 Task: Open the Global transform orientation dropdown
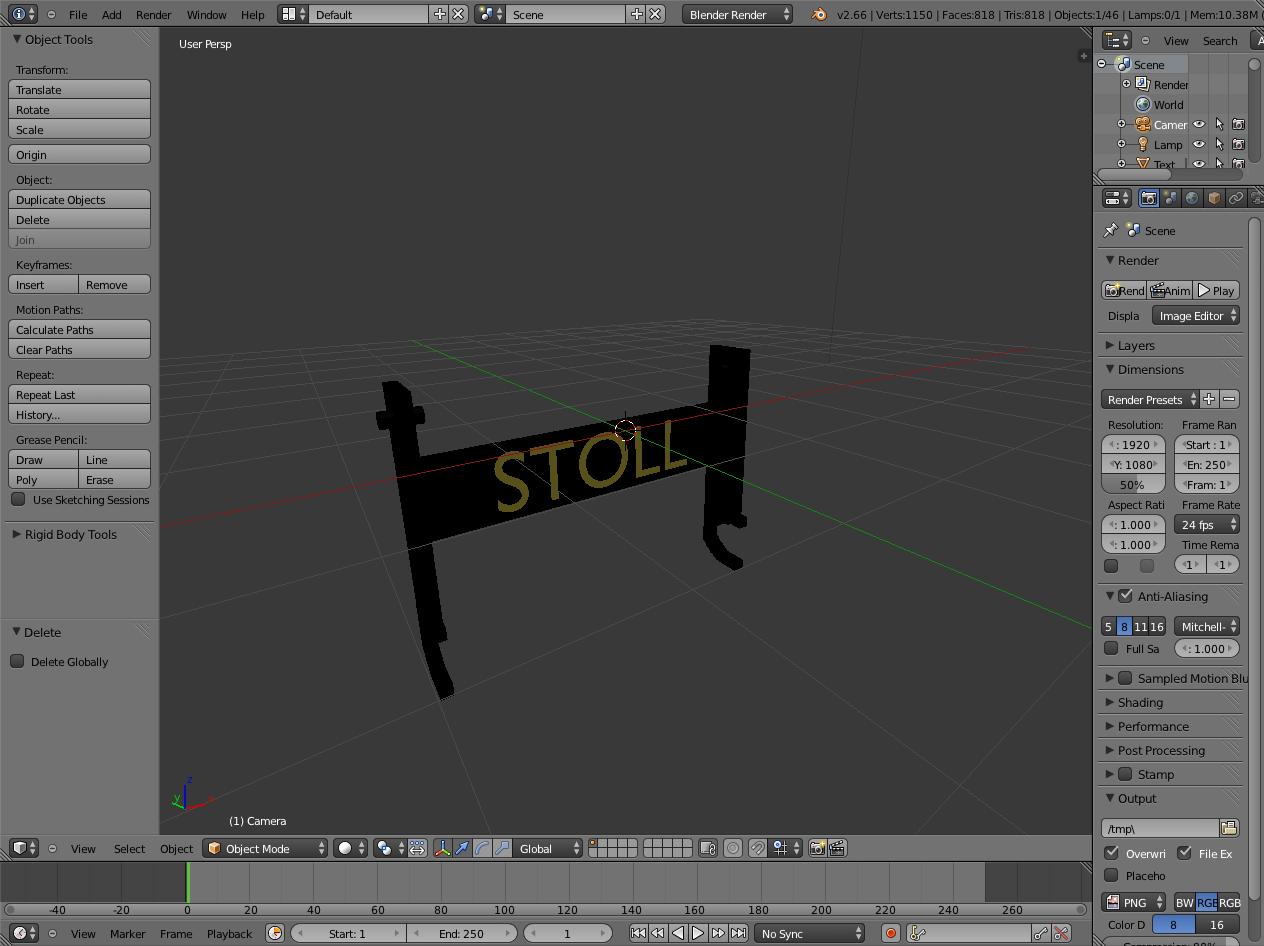[548, 848]
